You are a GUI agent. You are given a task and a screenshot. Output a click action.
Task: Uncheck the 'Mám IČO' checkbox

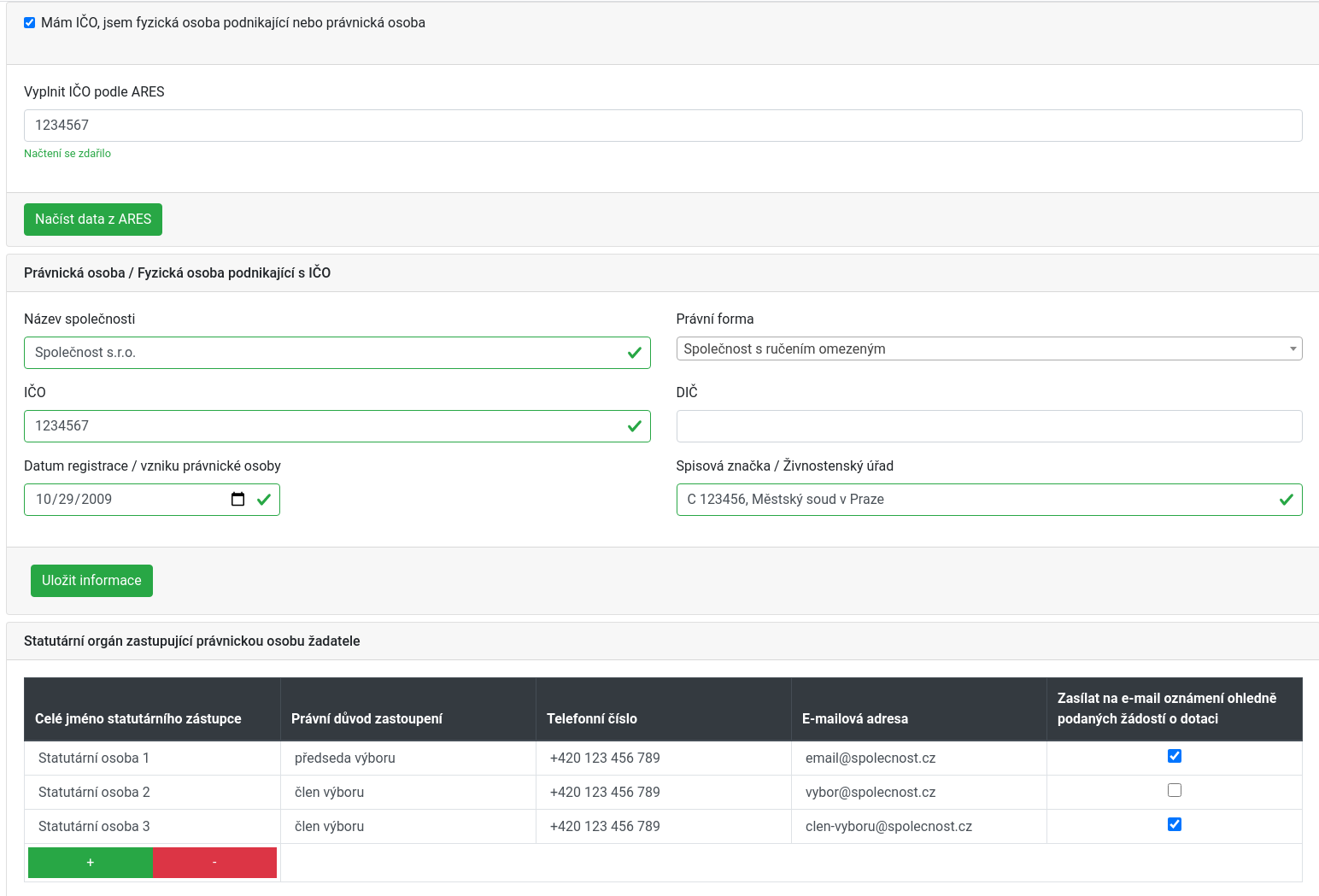click(x=30, y=23)
